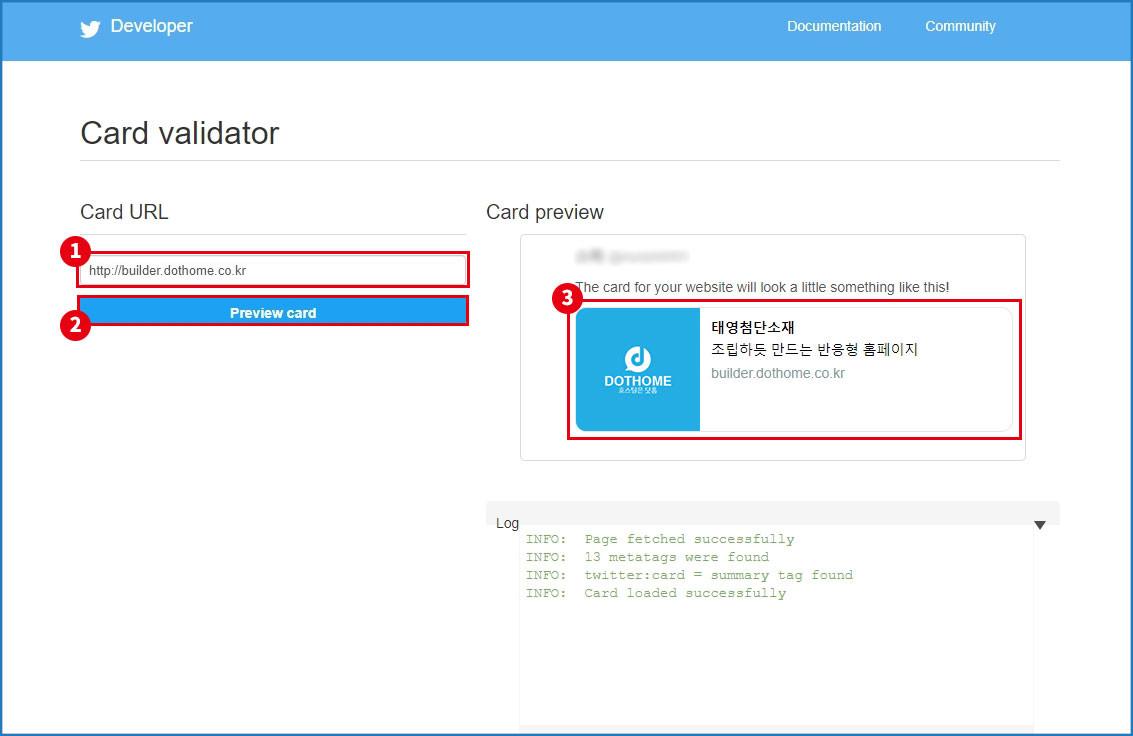Click the "Page fetched successfully" log line
This screenshot has width=1133, height=736.
click(x=660, y=539)
